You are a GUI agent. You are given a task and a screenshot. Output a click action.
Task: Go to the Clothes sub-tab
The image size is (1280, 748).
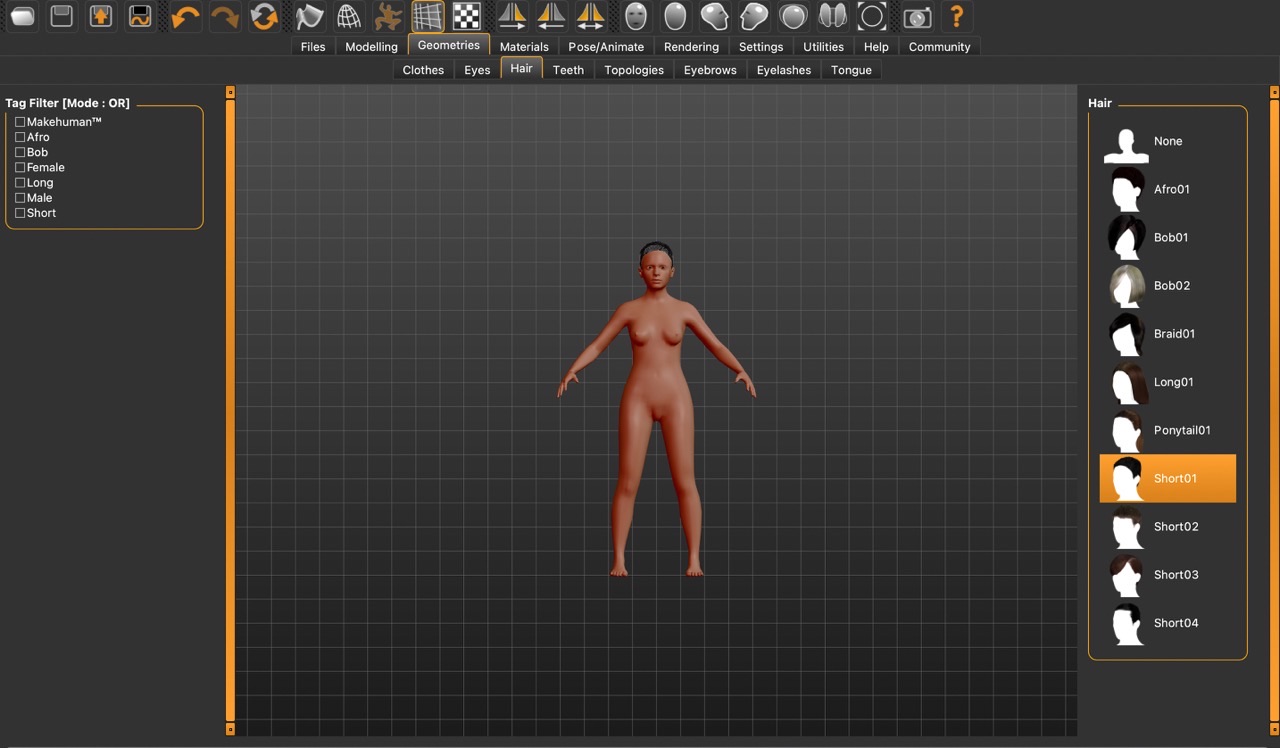click(423, 70)
